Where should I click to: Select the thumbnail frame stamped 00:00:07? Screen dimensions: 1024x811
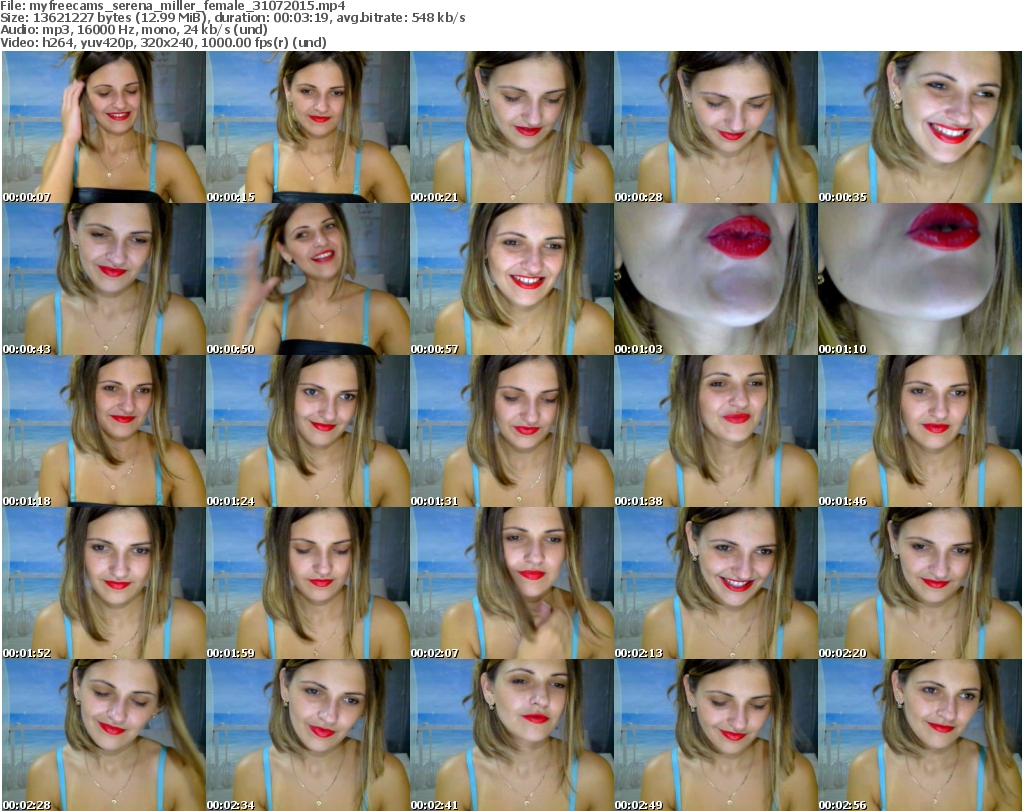(104, 127)
